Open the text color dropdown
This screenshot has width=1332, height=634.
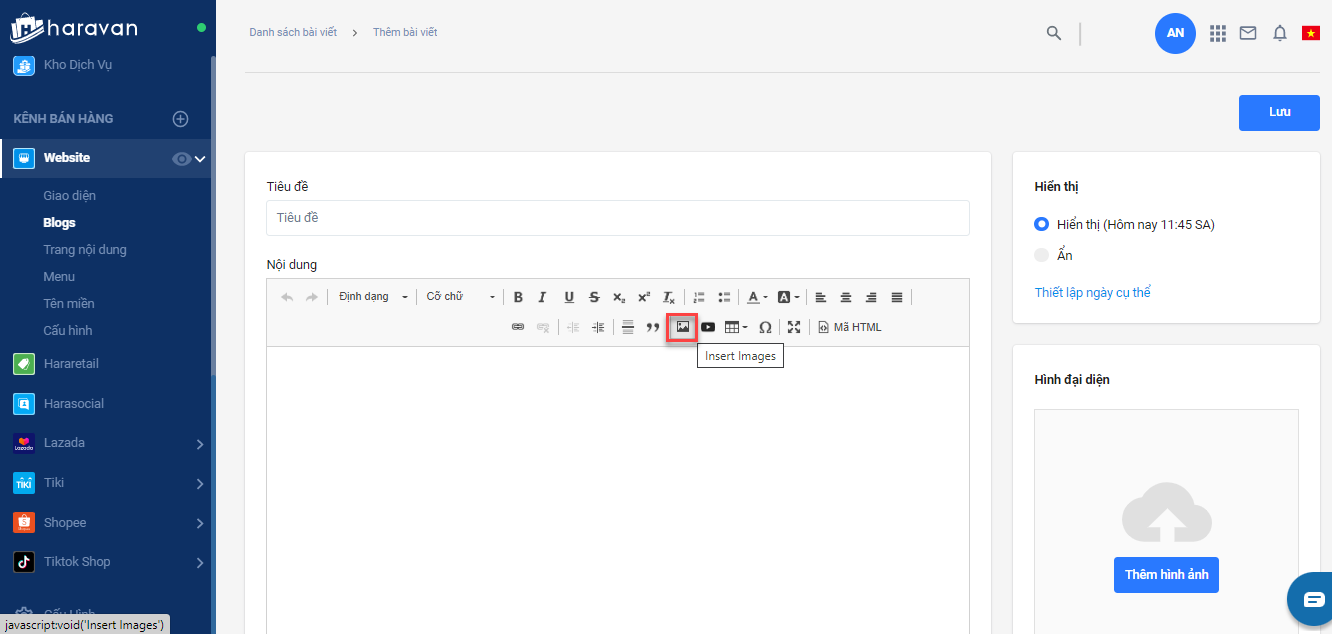(757, 297)
